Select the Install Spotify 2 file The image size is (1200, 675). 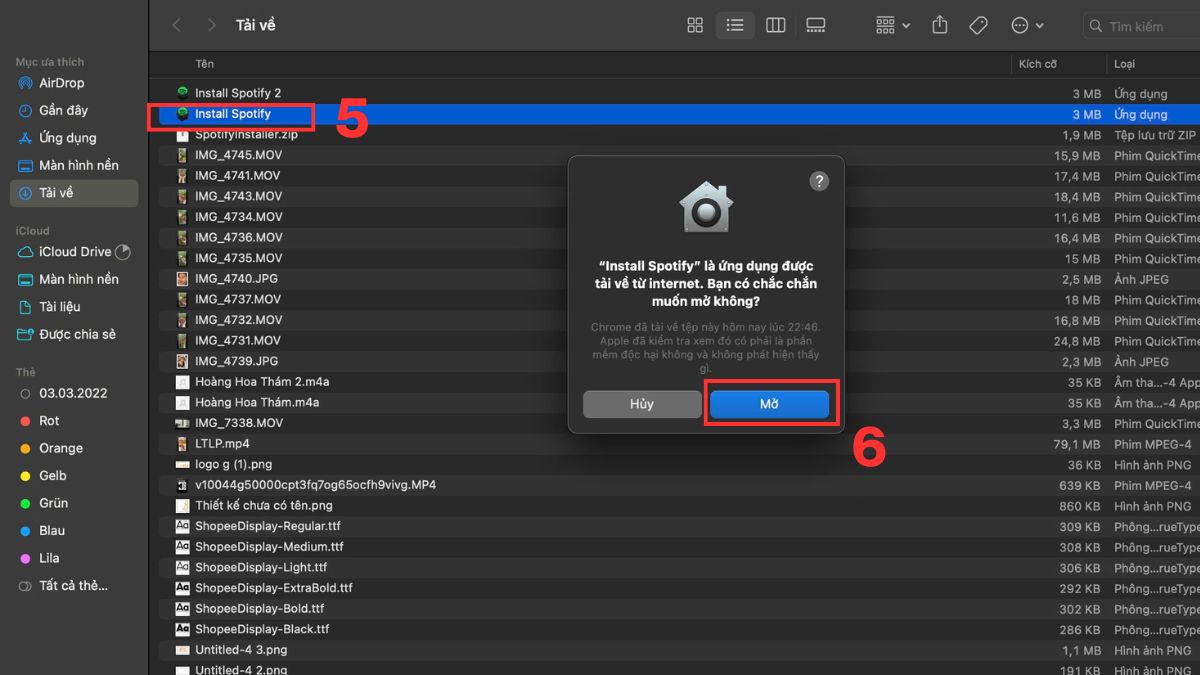click(x=238, y=93)
